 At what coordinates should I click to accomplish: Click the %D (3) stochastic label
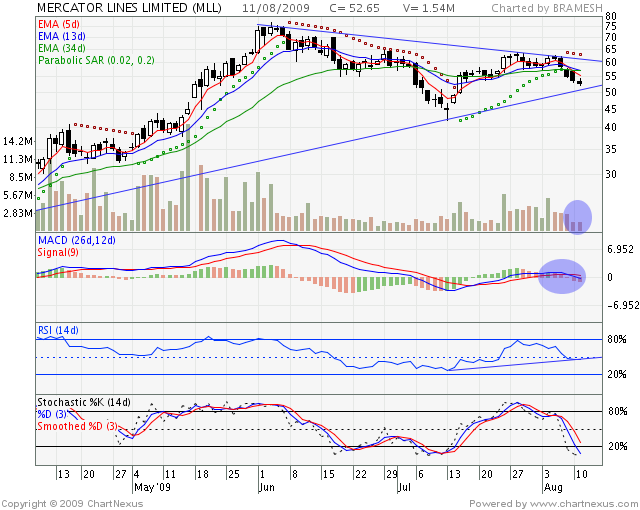point(51,414)
